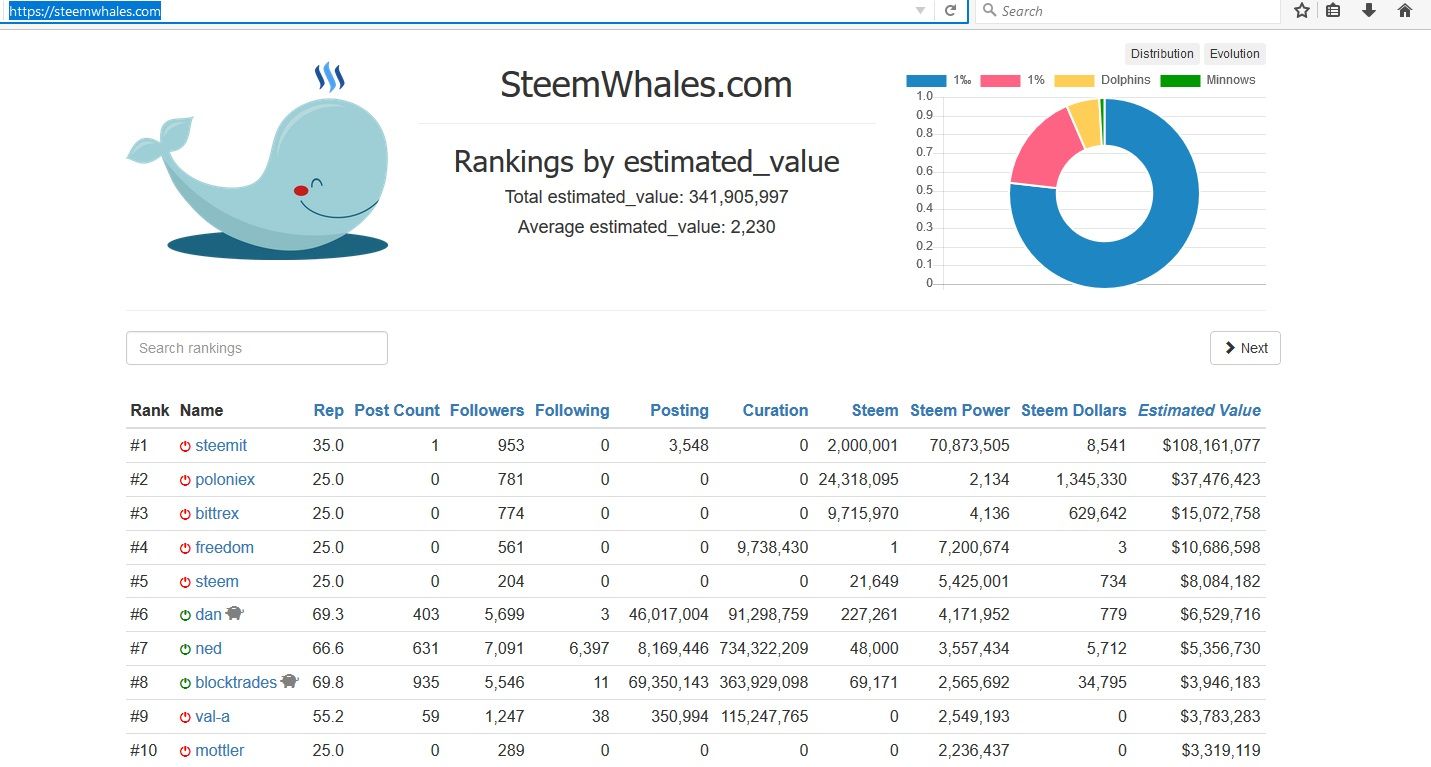Click the whale badge icon next to dan

click(x=234, y=613)
